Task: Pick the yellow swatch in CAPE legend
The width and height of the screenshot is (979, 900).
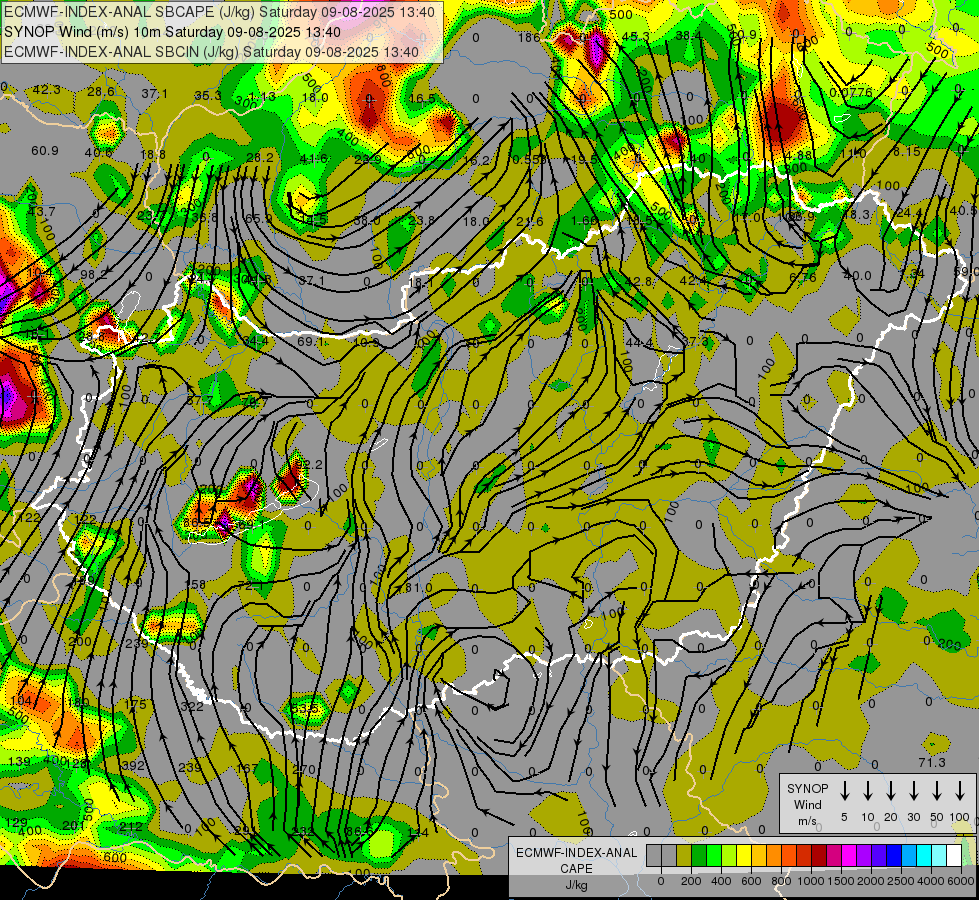Action: pyautogui.click(x=744, y=856)
